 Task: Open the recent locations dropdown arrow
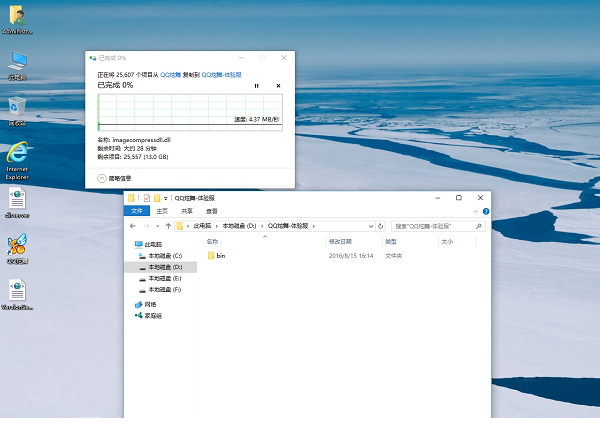(157, 226)
